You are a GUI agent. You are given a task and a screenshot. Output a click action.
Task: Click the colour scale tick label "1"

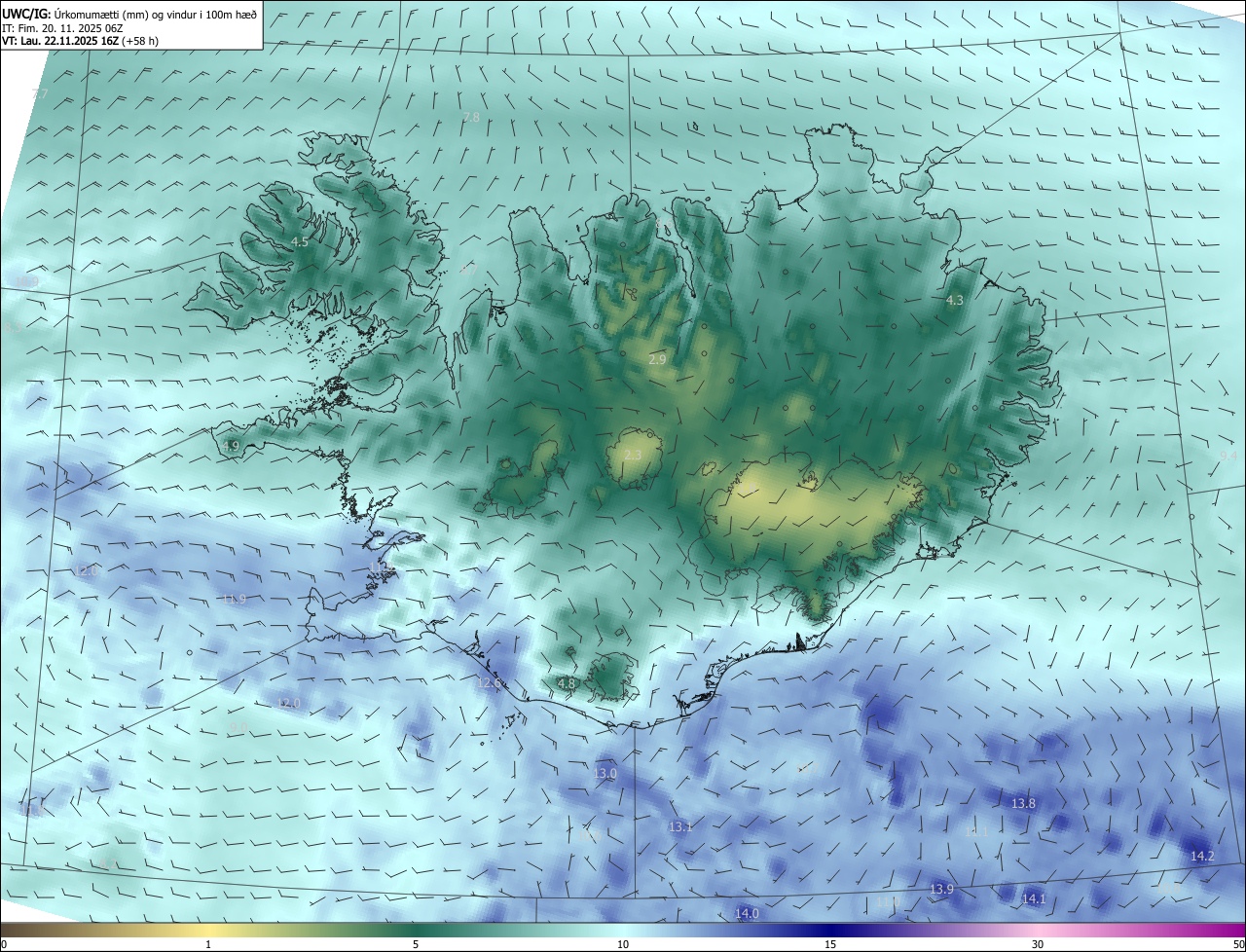point(208,944)
